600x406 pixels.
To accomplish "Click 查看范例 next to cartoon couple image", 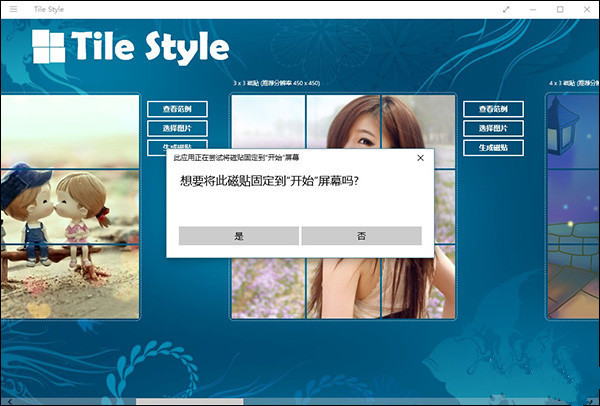I will pos(177,109).
